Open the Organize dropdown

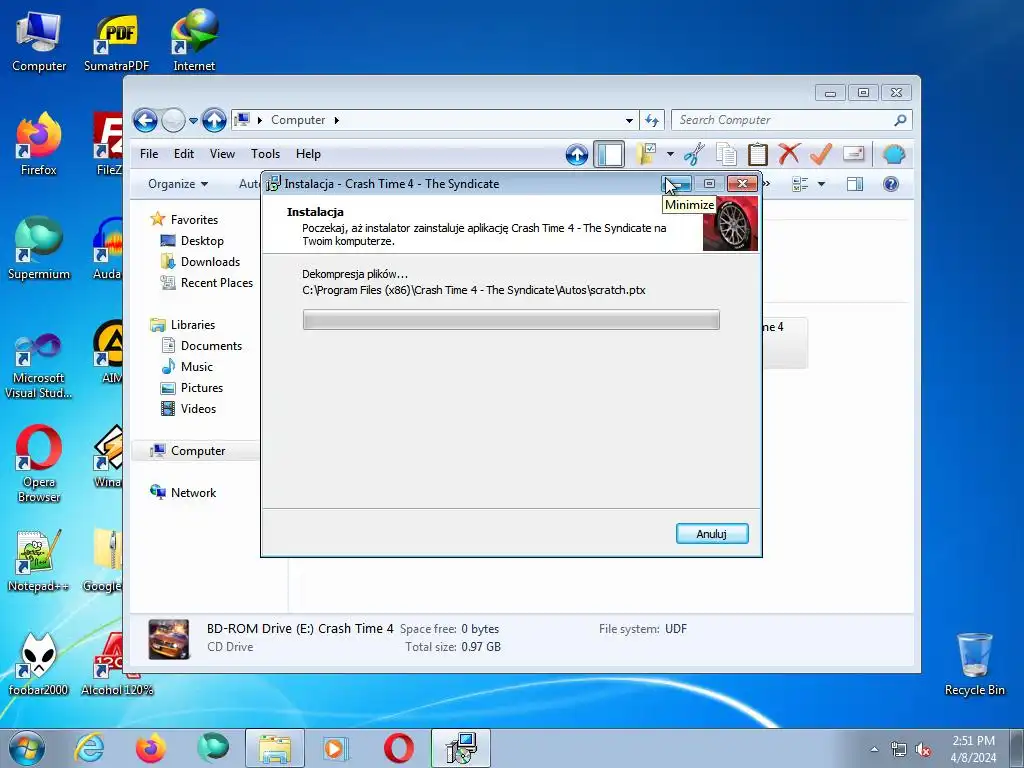point(178,184)
